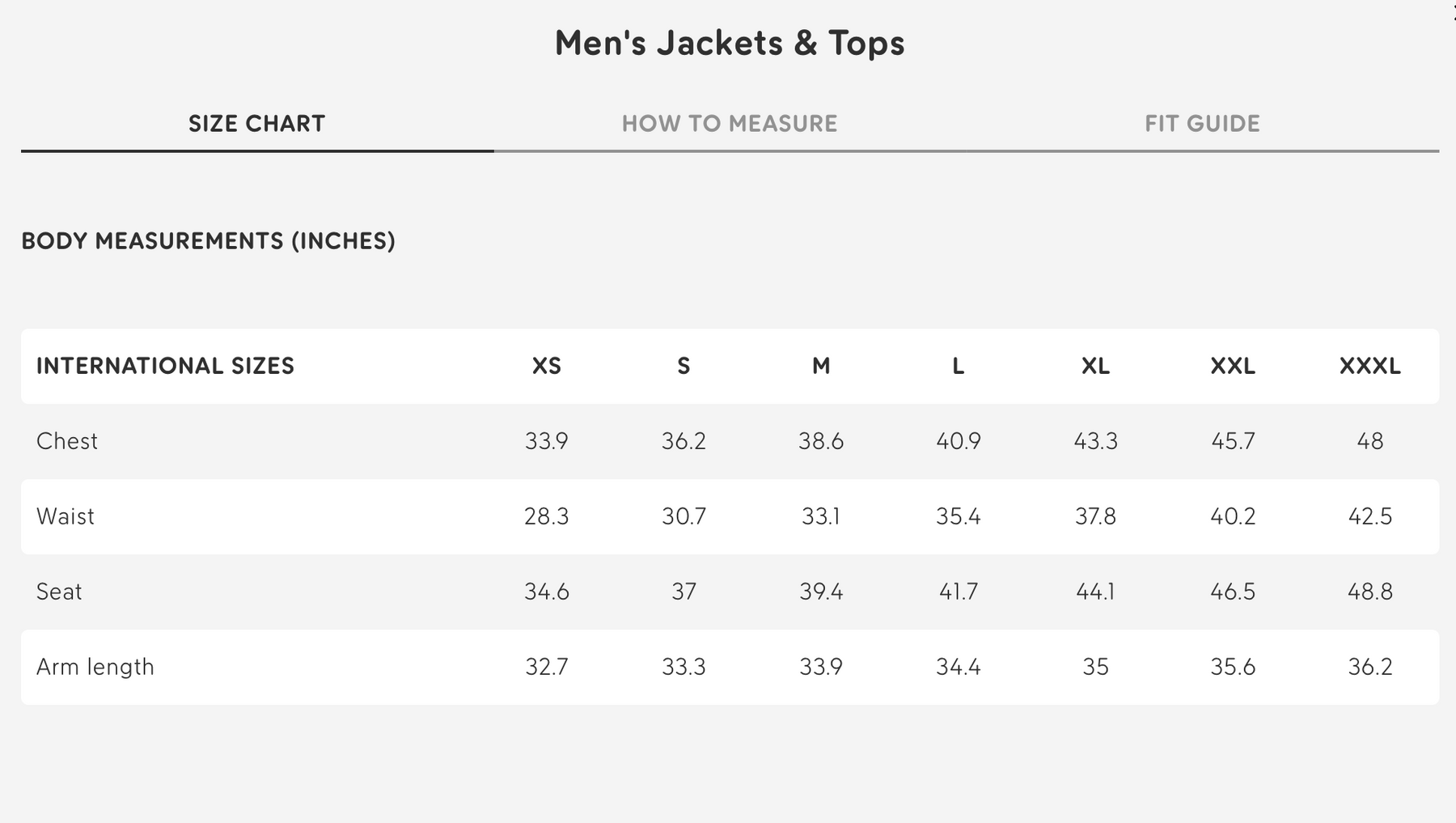Image resolution: width=1456 pixels, height=823 pixels.
Task: Click the XS size column header
Action: pos(547,366)
